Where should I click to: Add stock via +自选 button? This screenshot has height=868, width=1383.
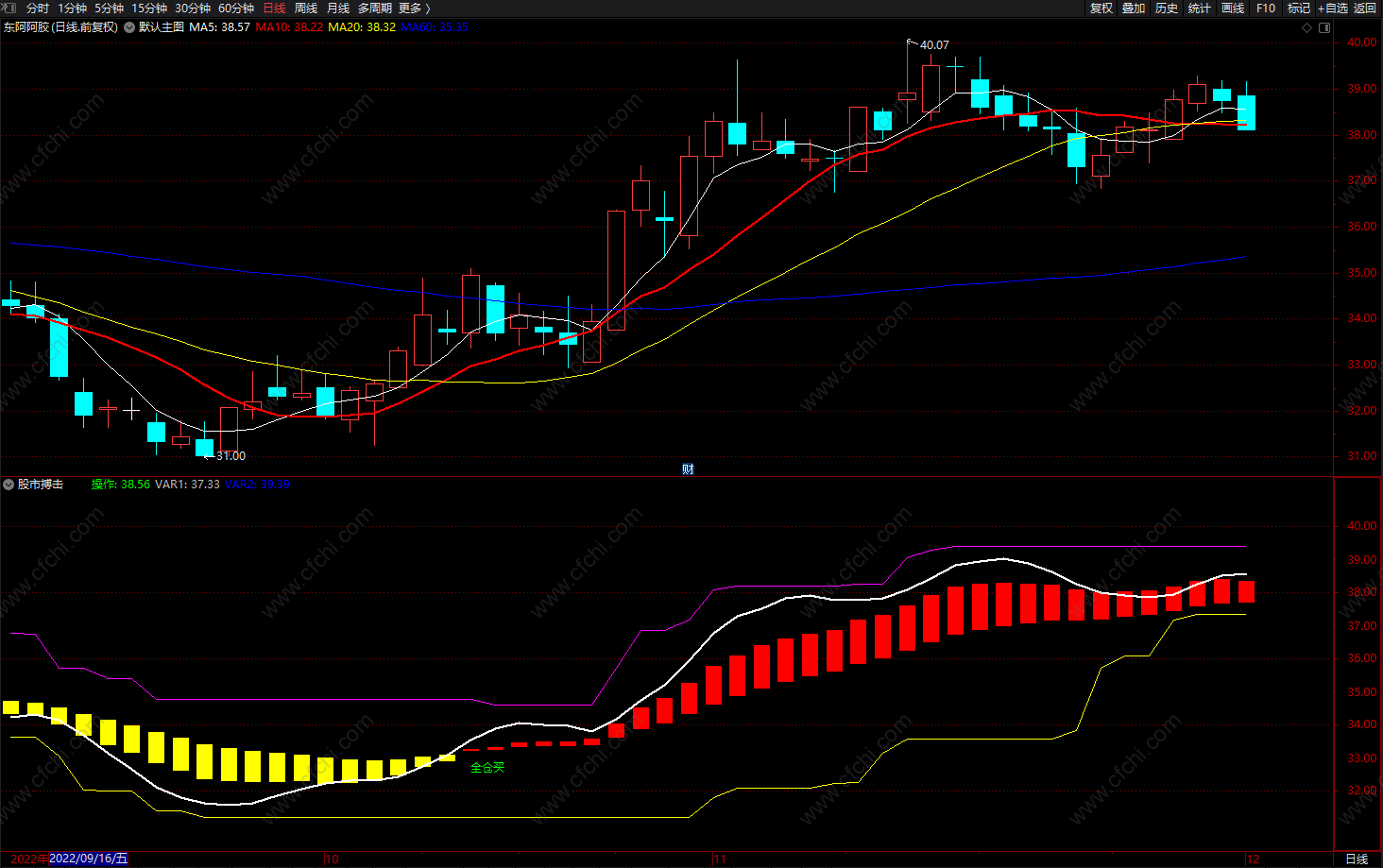tap(1333, 8)
